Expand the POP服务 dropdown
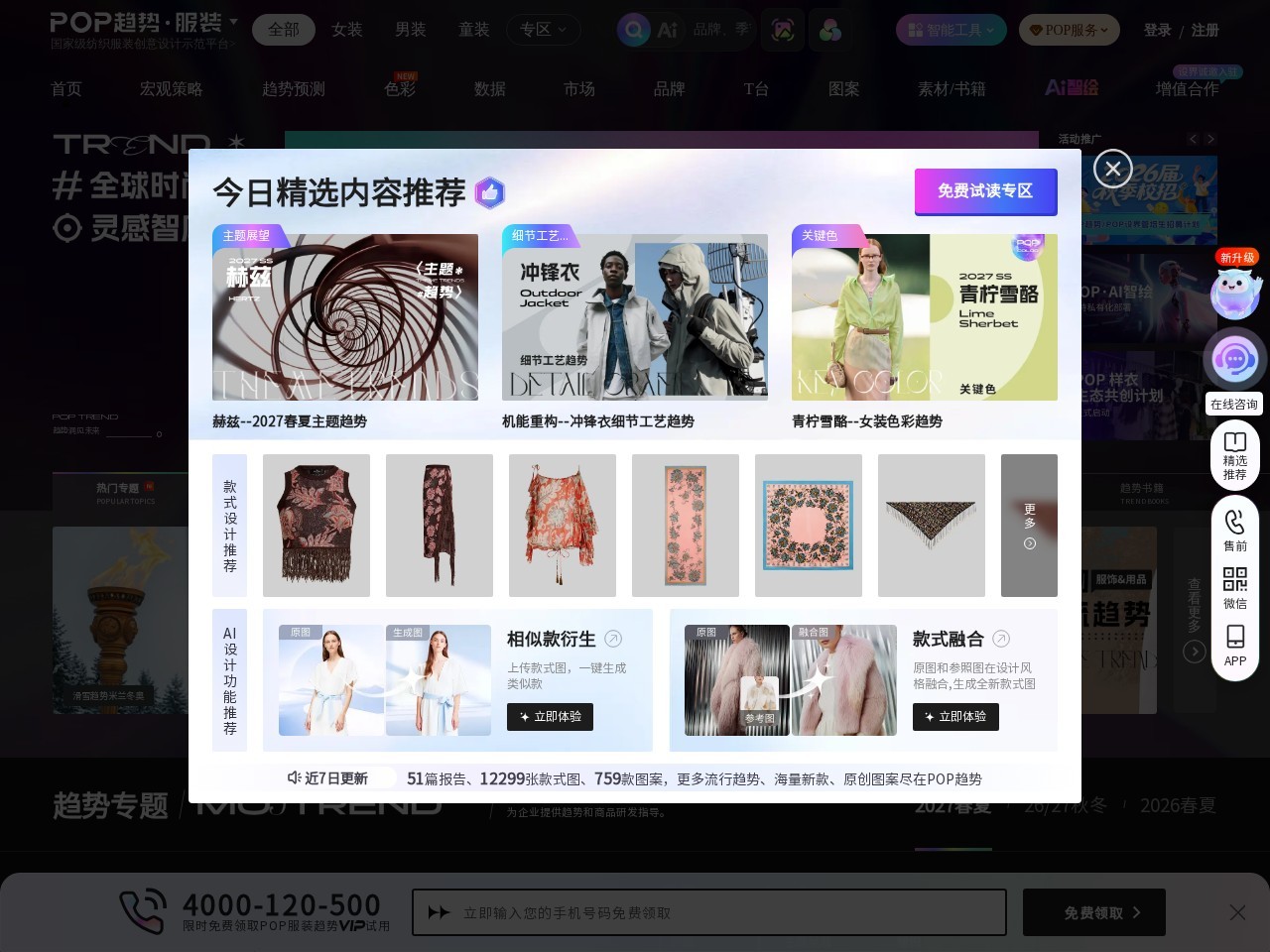This screenshot has width=1270, height=952. [x=1069, y=30]
